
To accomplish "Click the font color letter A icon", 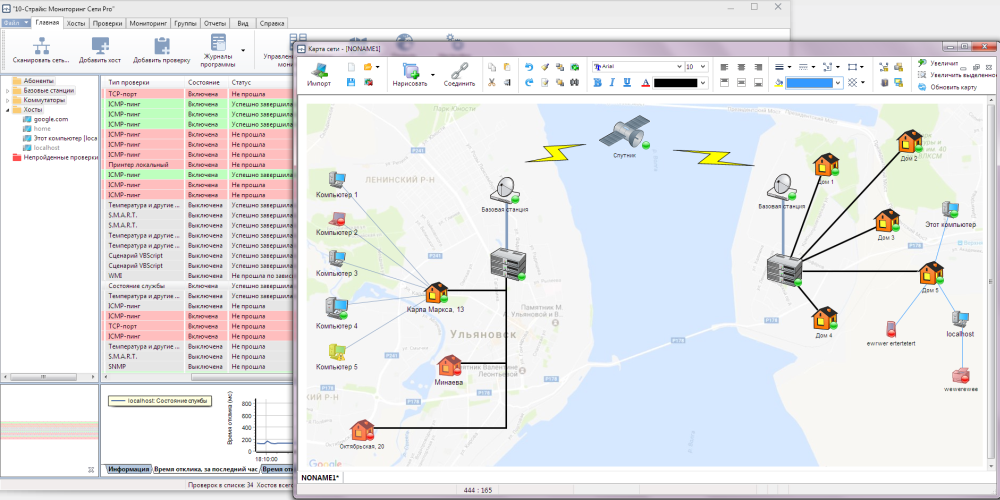I will (x=645, y=82).
